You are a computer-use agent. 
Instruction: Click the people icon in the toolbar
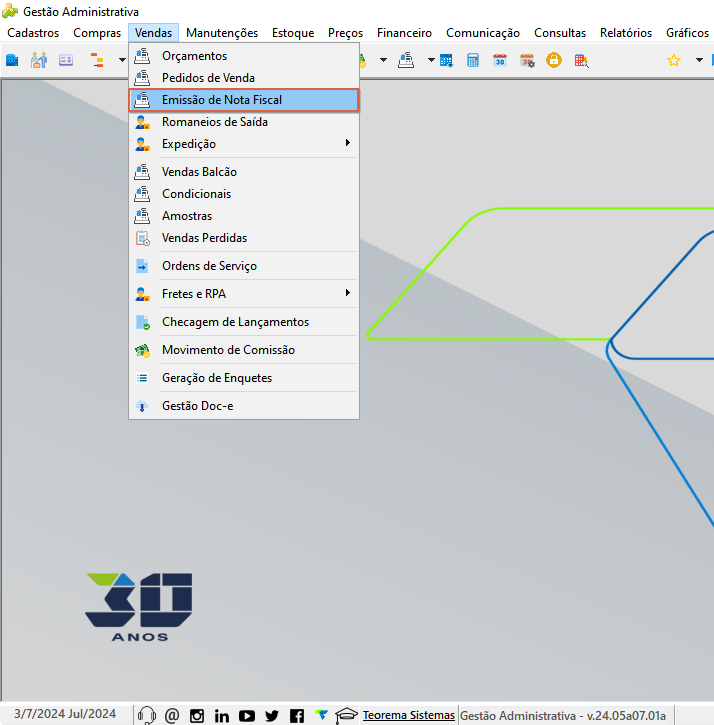[x=39, y=60]
